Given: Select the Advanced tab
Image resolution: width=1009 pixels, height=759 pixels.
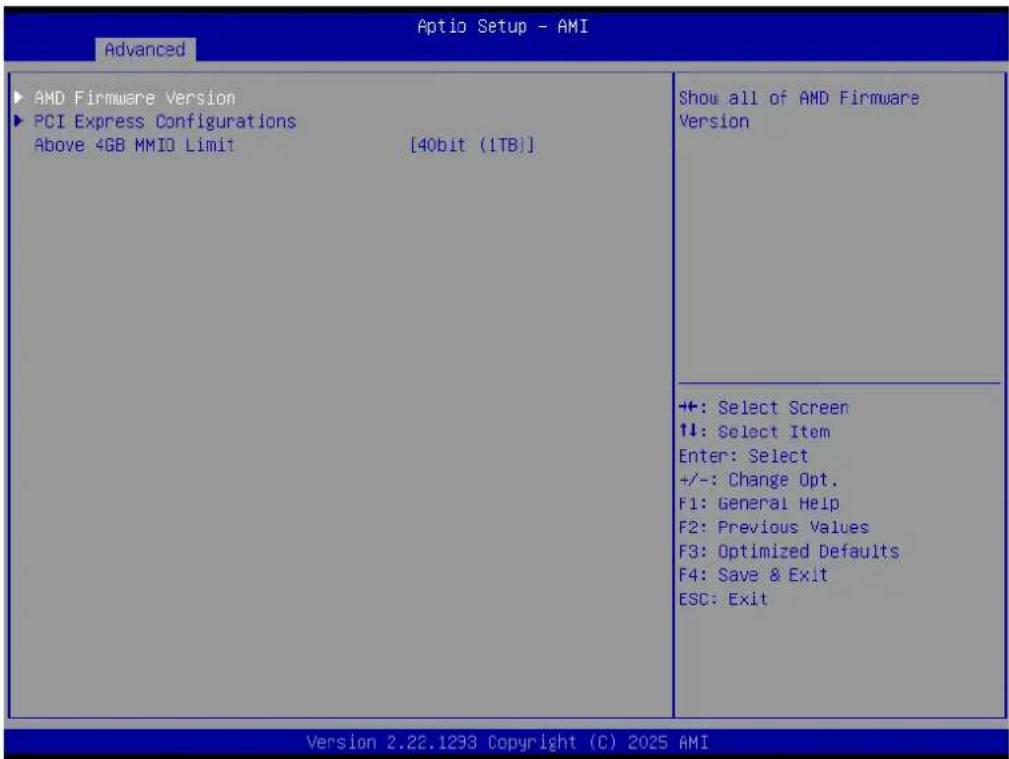Looking at the screenshot, I should click(x=145, y=50).
